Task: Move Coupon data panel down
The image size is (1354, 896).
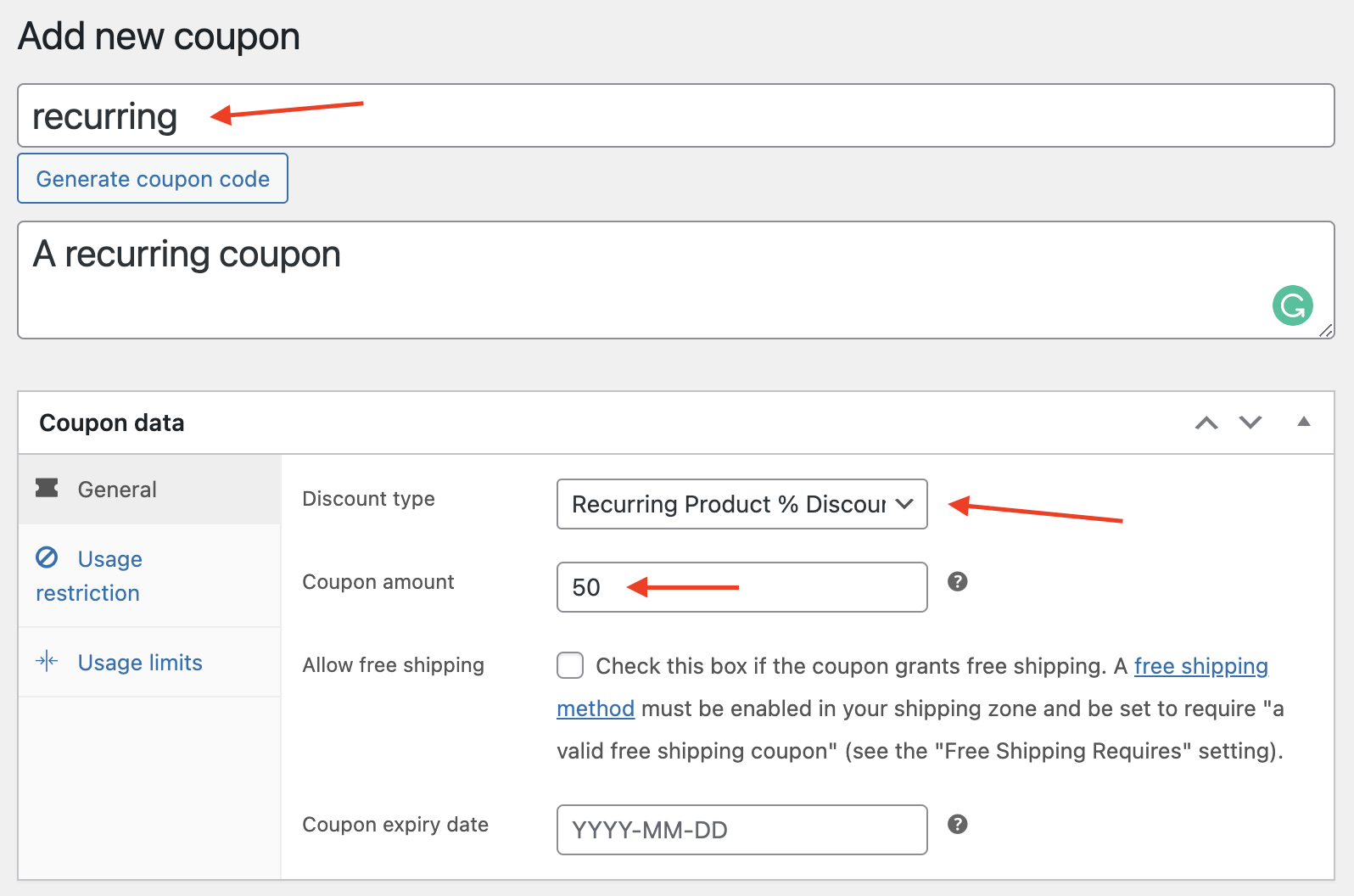Action: point(1250,423)
